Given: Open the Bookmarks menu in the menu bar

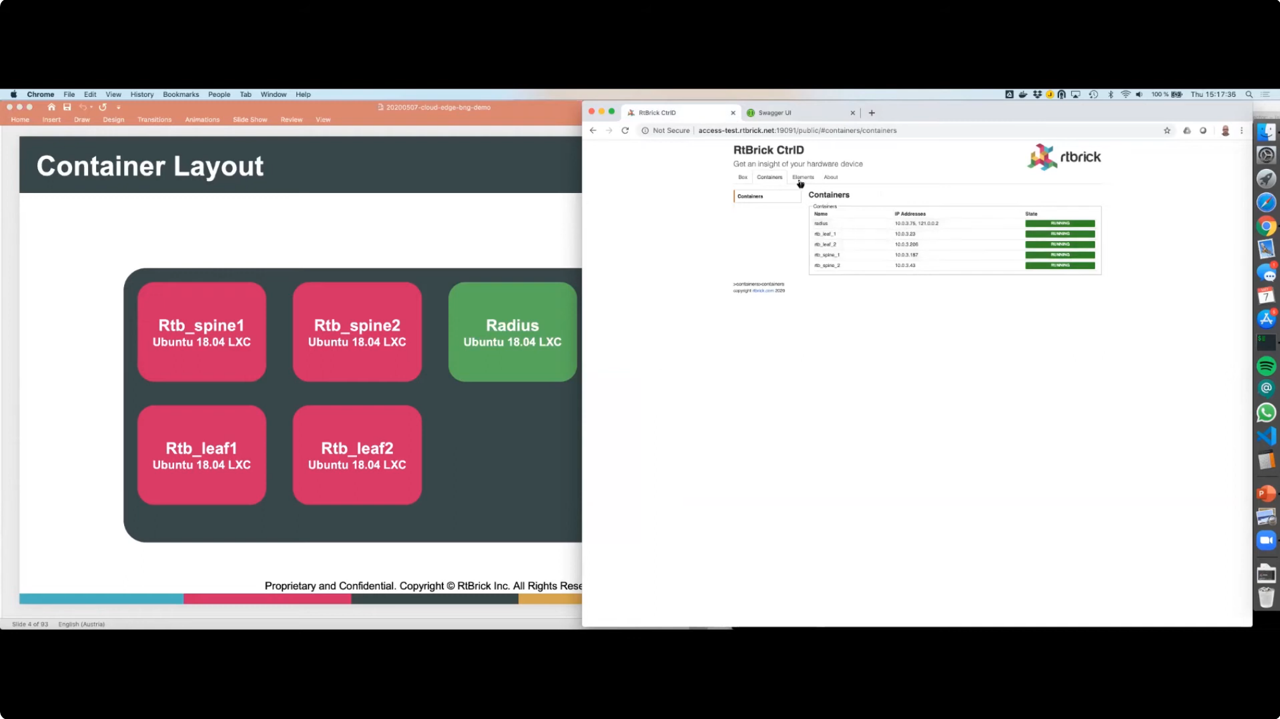Looking at the screenshot, I should click(181, 94).
